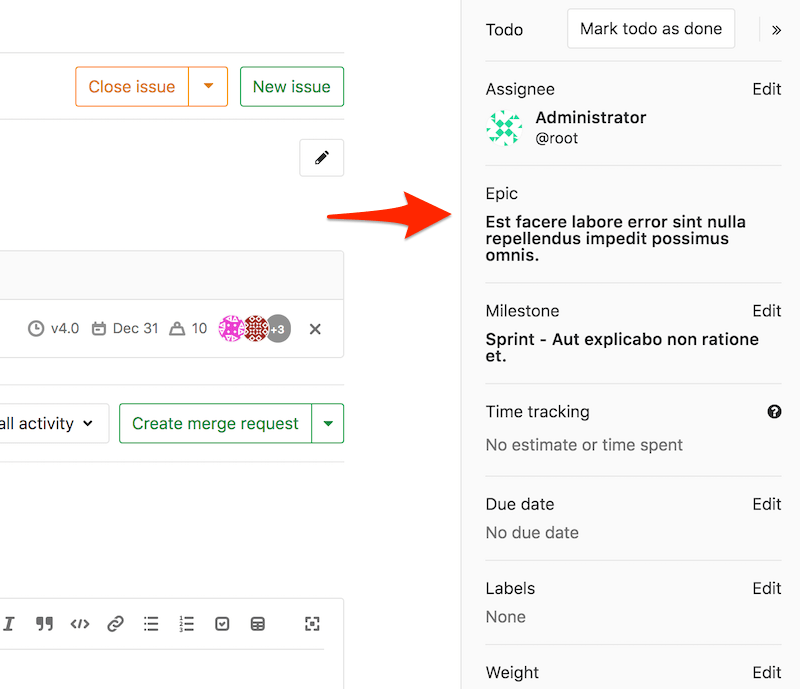
Task: Edit the issue title with the pencil icon
Action: pos(321,157)
